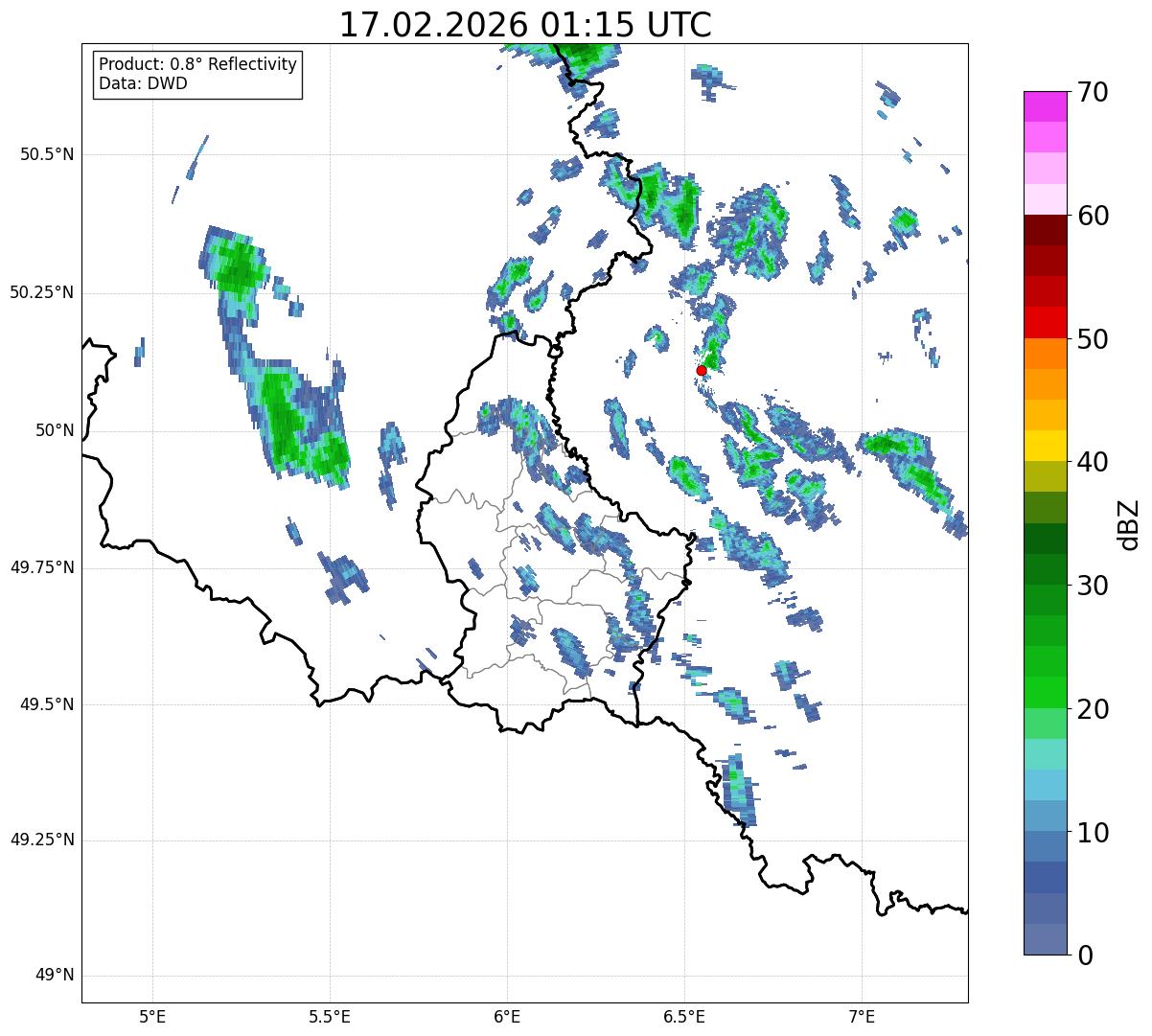Click the latitude label "49°N"

point(55,976)
